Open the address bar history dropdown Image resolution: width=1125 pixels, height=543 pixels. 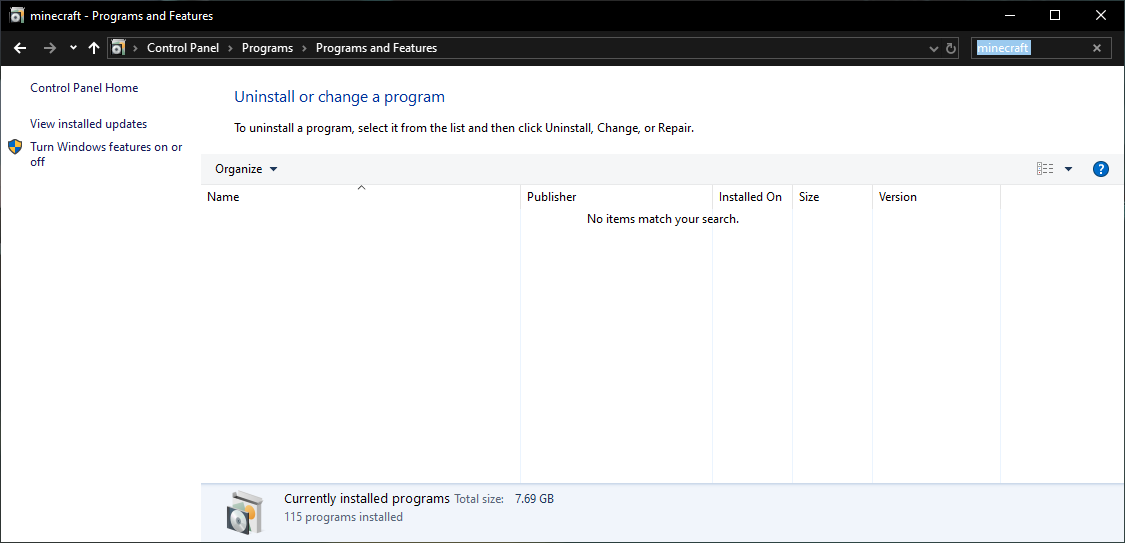click(933, 49)
